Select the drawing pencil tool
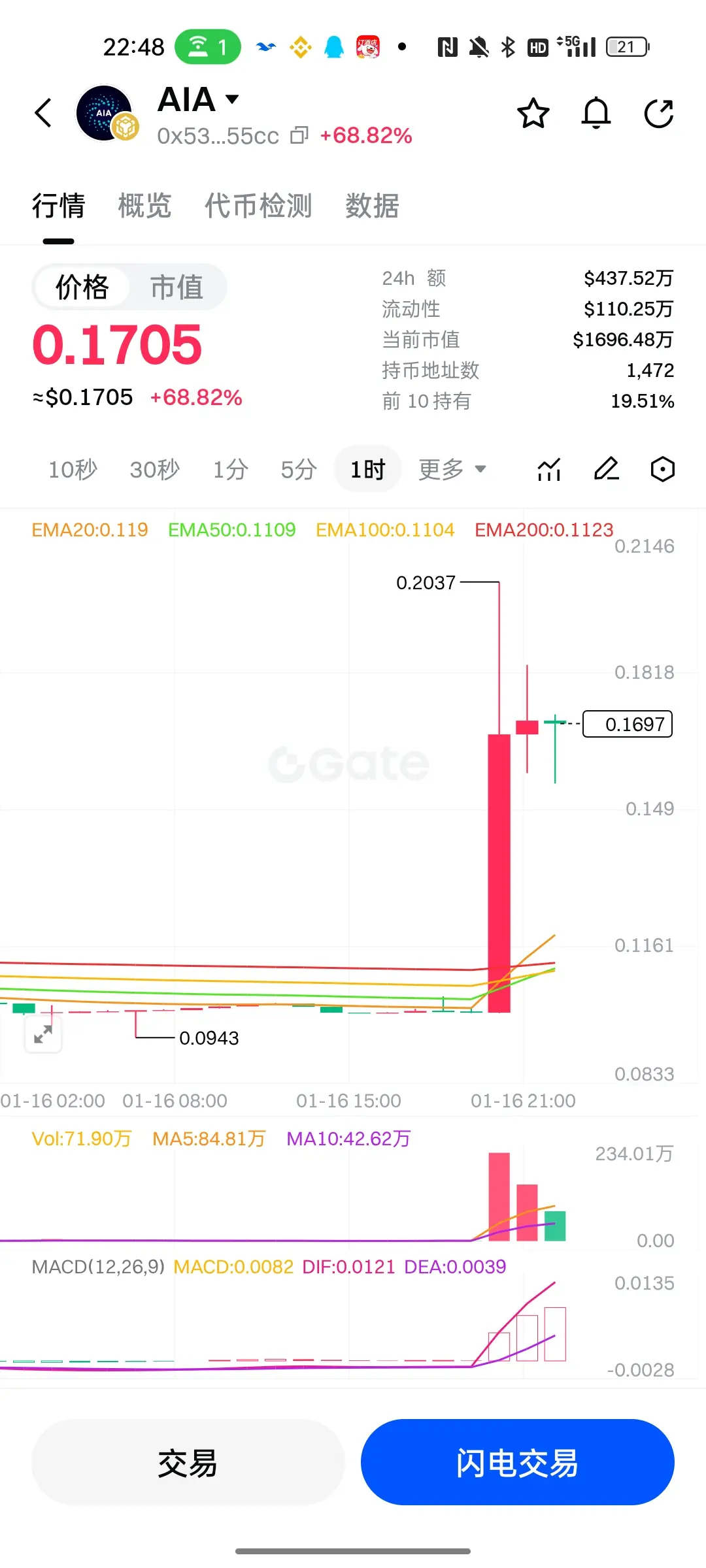Image resolution: width=706 pixels, height=1568 pixels. coord(607,469)
